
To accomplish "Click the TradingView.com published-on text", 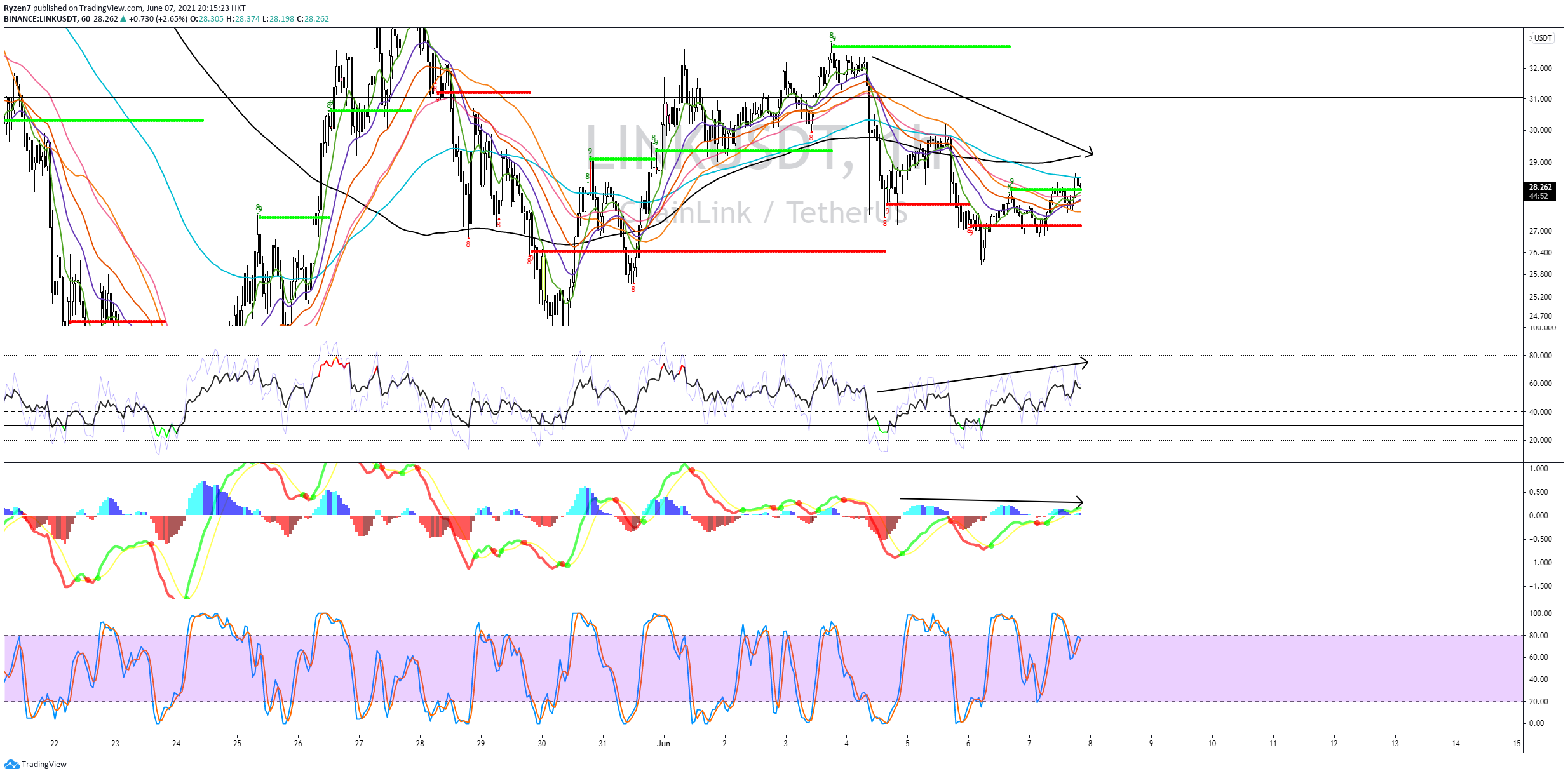I will pos(111,8).
